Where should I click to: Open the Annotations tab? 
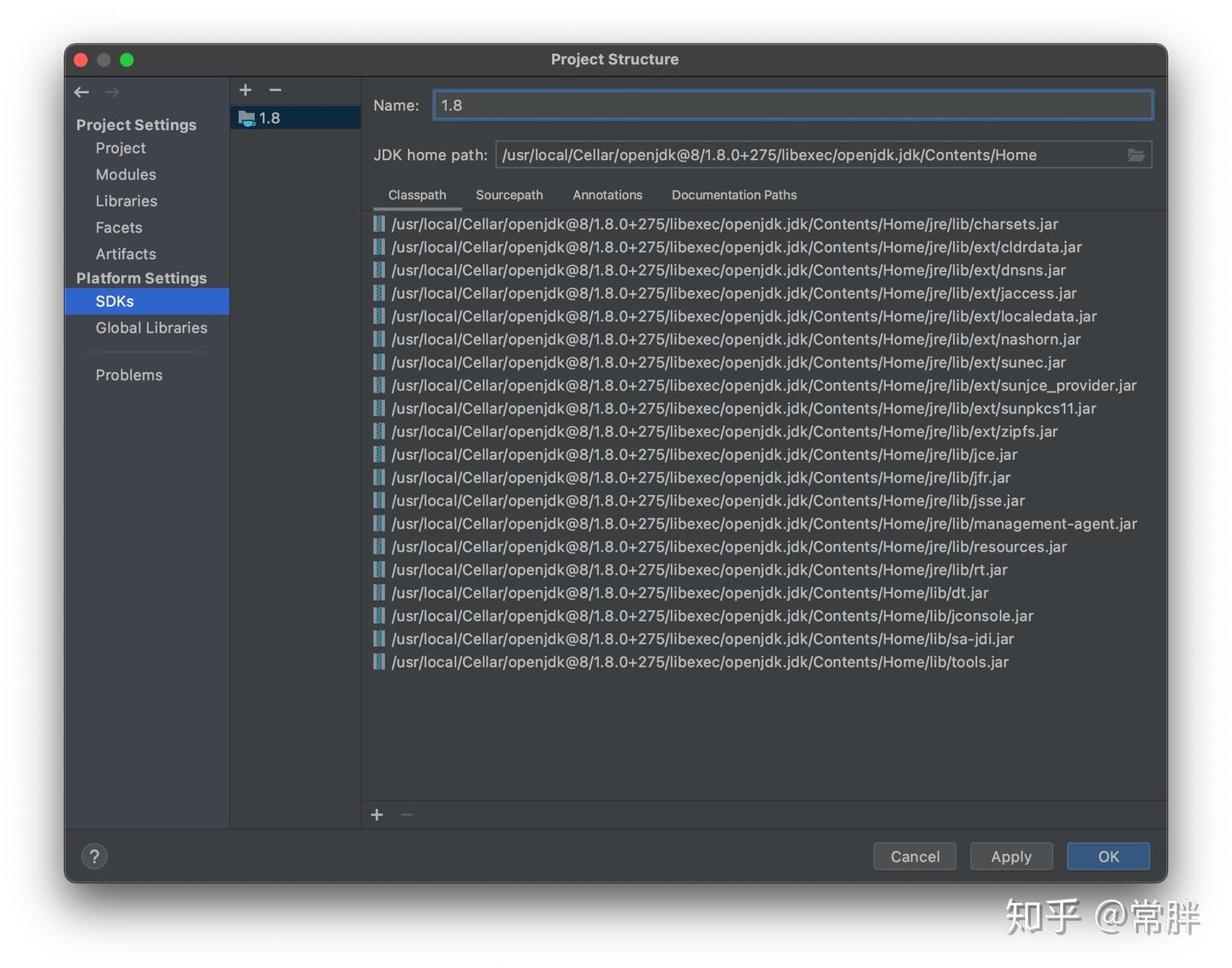pyautogui.click(x=607, y=195)
